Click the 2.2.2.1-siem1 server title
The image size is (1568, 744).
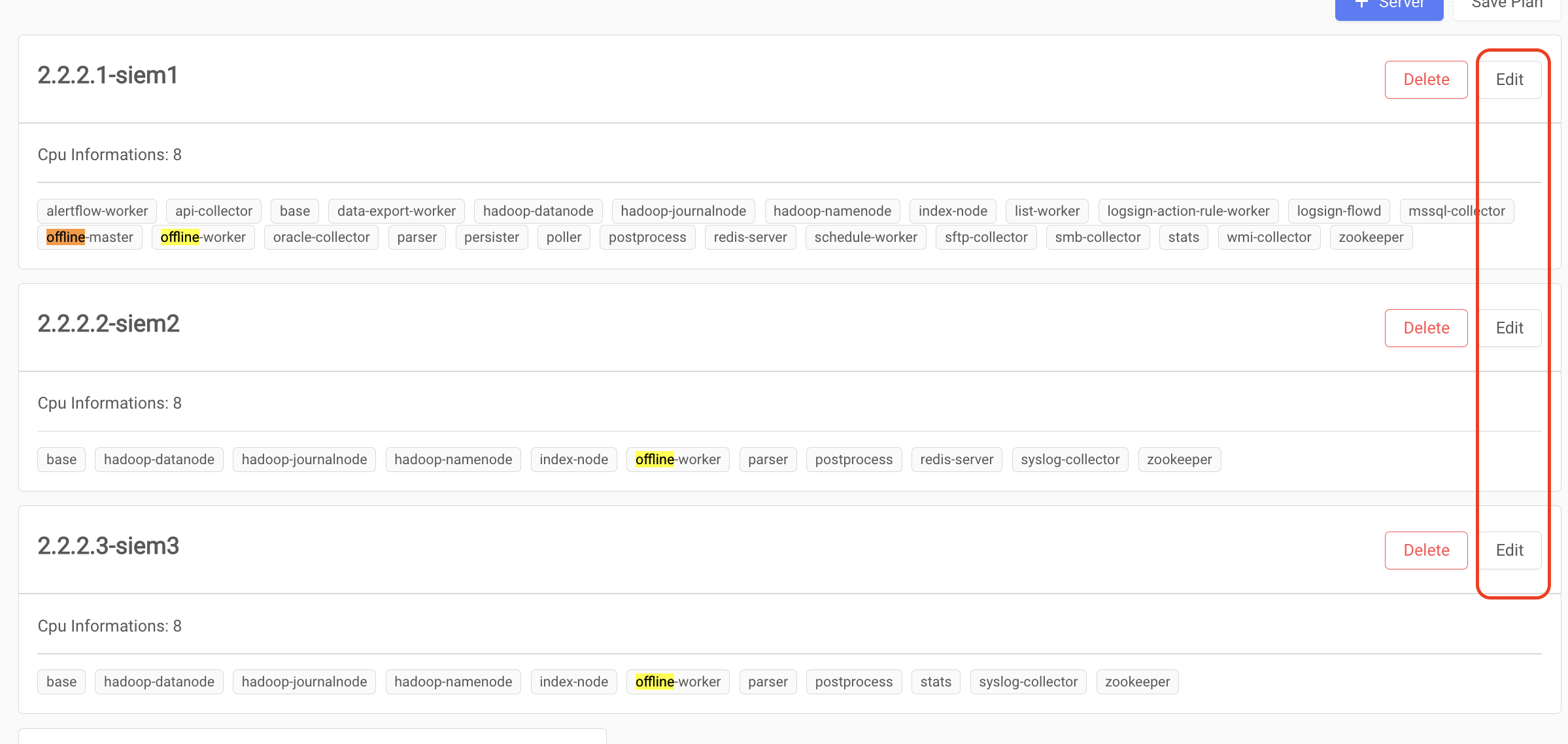pos(108,75)
